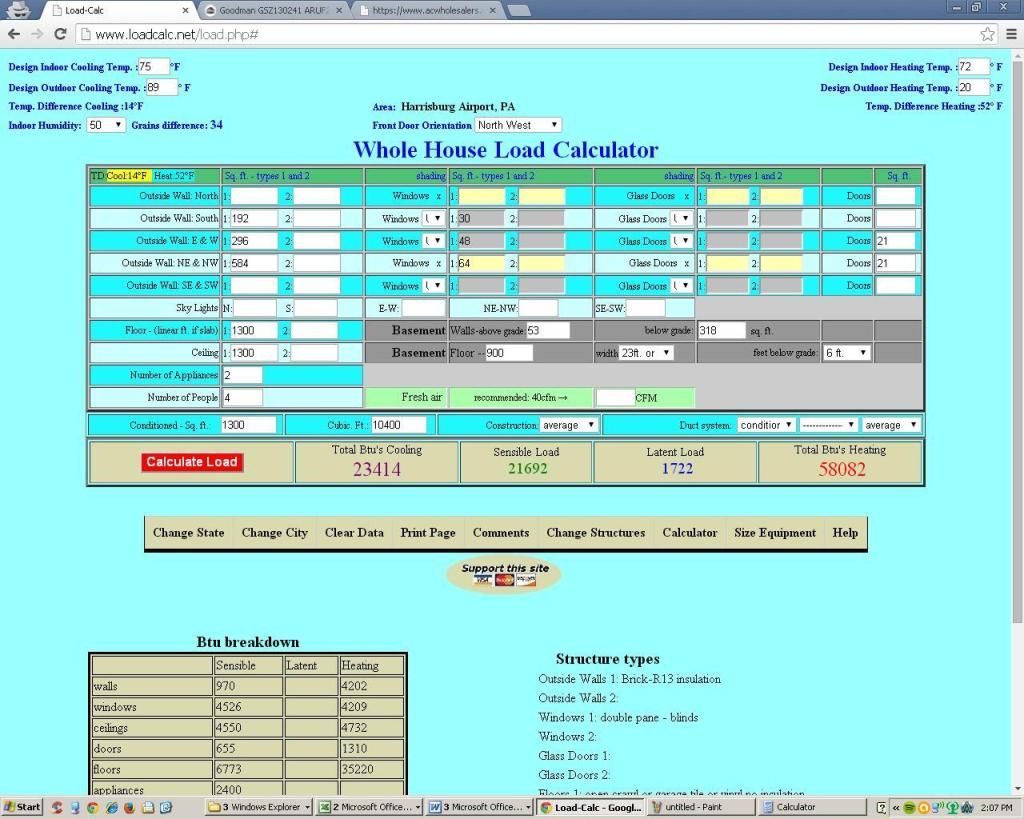Click the help question-mark icon in the tray
The height and width of the screenshot is (819, 1024).
[882, 808]
